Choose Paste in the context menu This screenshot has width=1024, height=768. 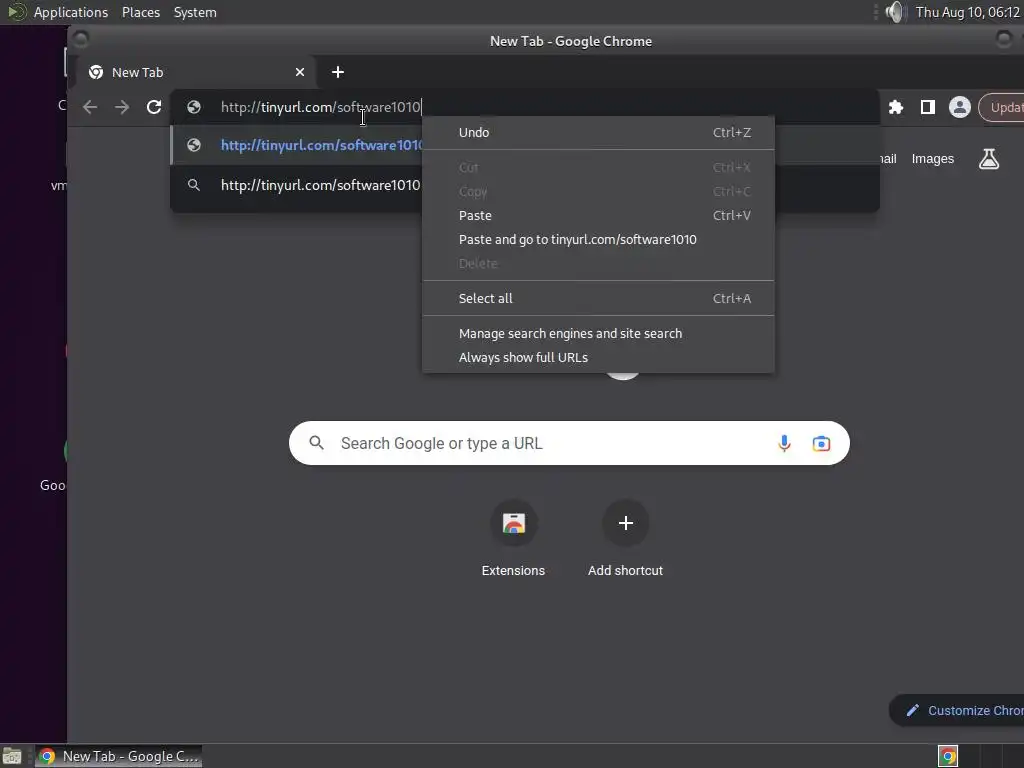click(598, 216)
